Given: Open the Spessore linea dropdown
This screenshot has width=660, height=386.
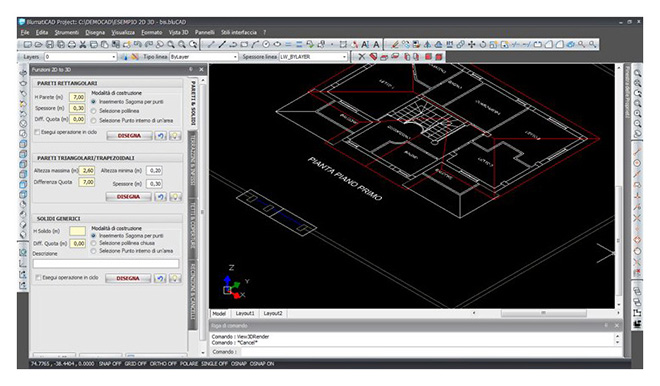Looking at the screenshot, I should point(313,57).
